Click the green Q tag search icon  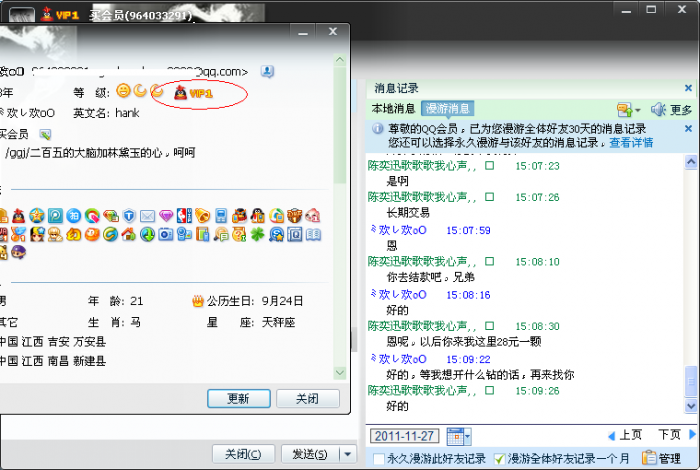pos(92,216)
